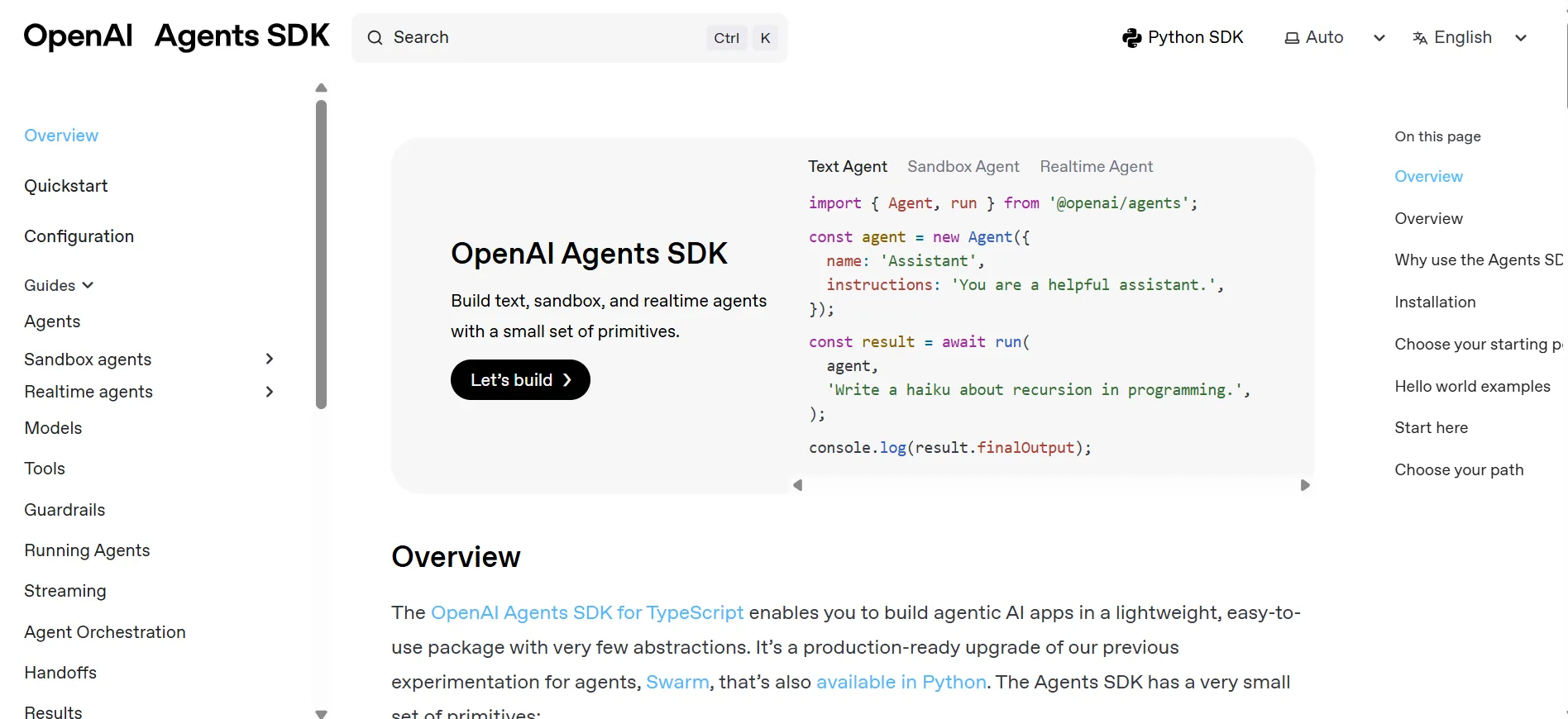
Task: Switch to the Text Agent tab
Action: click(x=847, y=166)
